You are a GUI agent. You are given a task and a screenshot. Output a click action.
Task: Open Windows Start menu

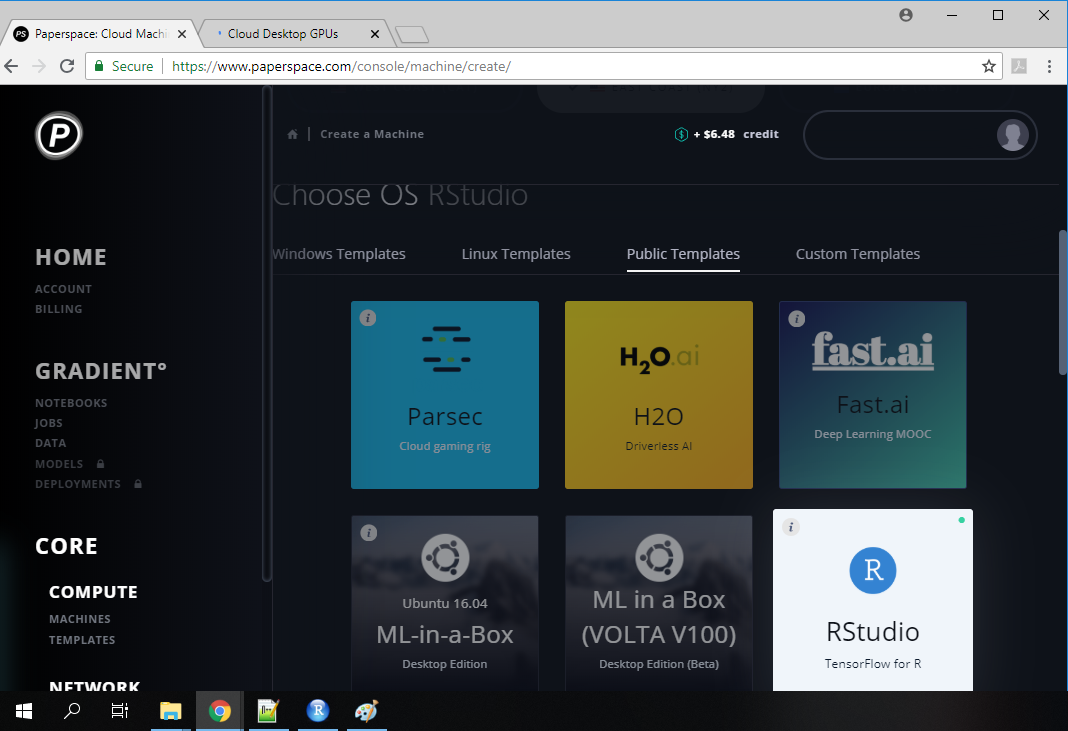tap(24, 711)
